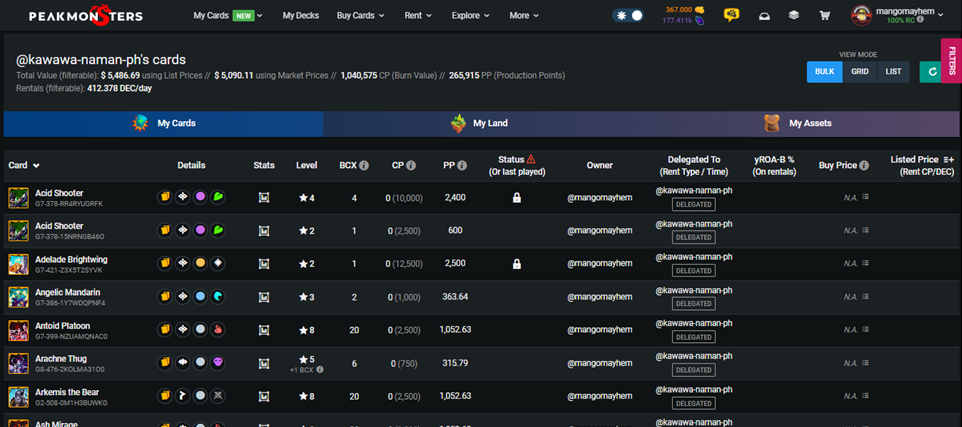Click the white diamond icon for Adelade Brightwing
The height and width of the screenshot is (427, 962).
(218, 264)
